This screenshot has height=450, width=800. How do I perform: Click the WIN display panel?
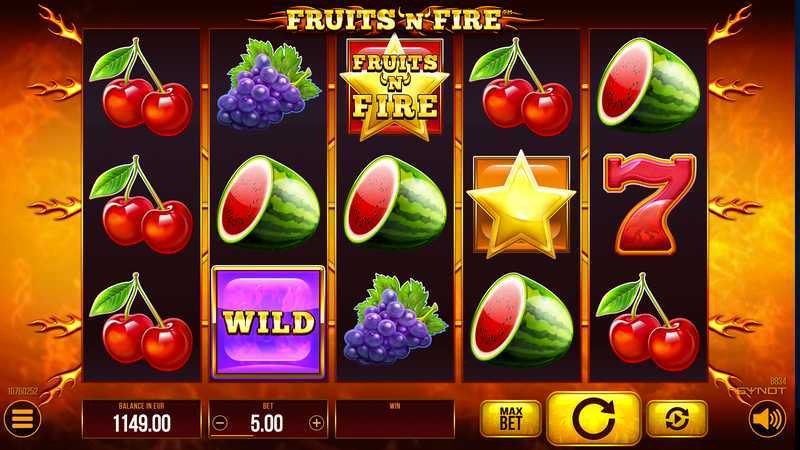pos(394,419)
